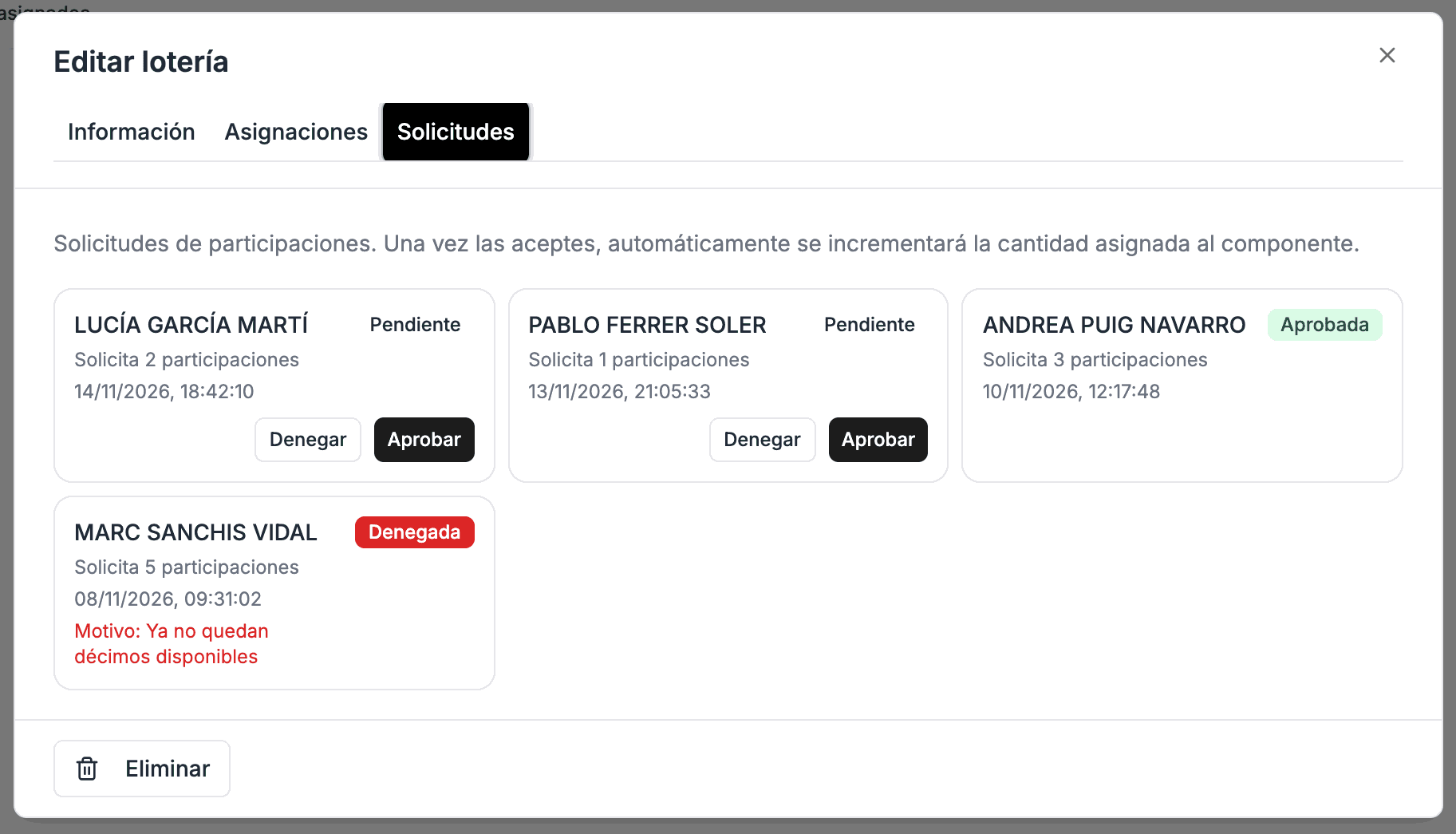Click Pendiente status on Pablo's card
Screen dimensions: 1456x834
[870, 325]
